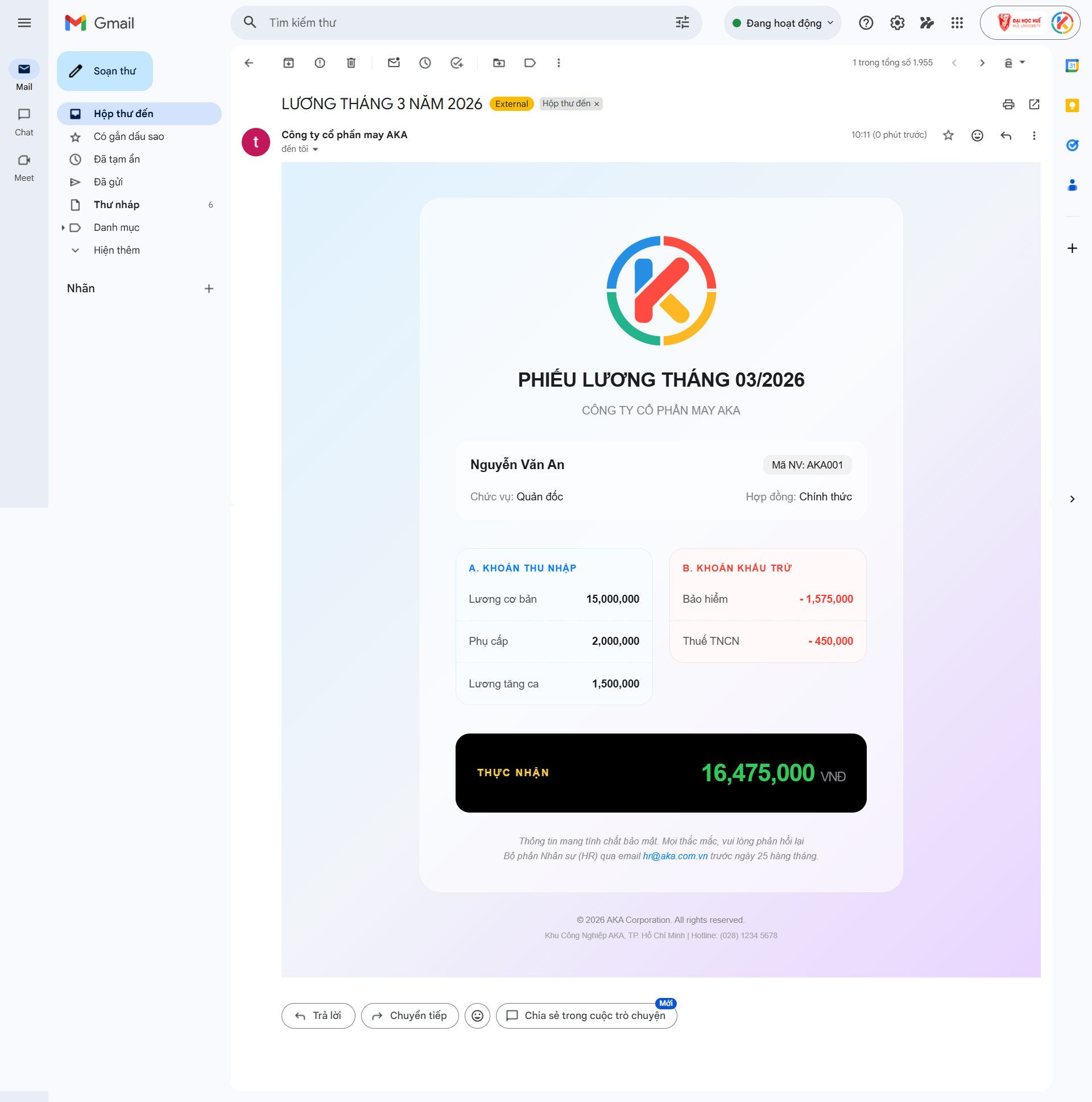Mark the email as unread
The width and height of the screenshot is (1092, 1102).
(x=394, y=63)
